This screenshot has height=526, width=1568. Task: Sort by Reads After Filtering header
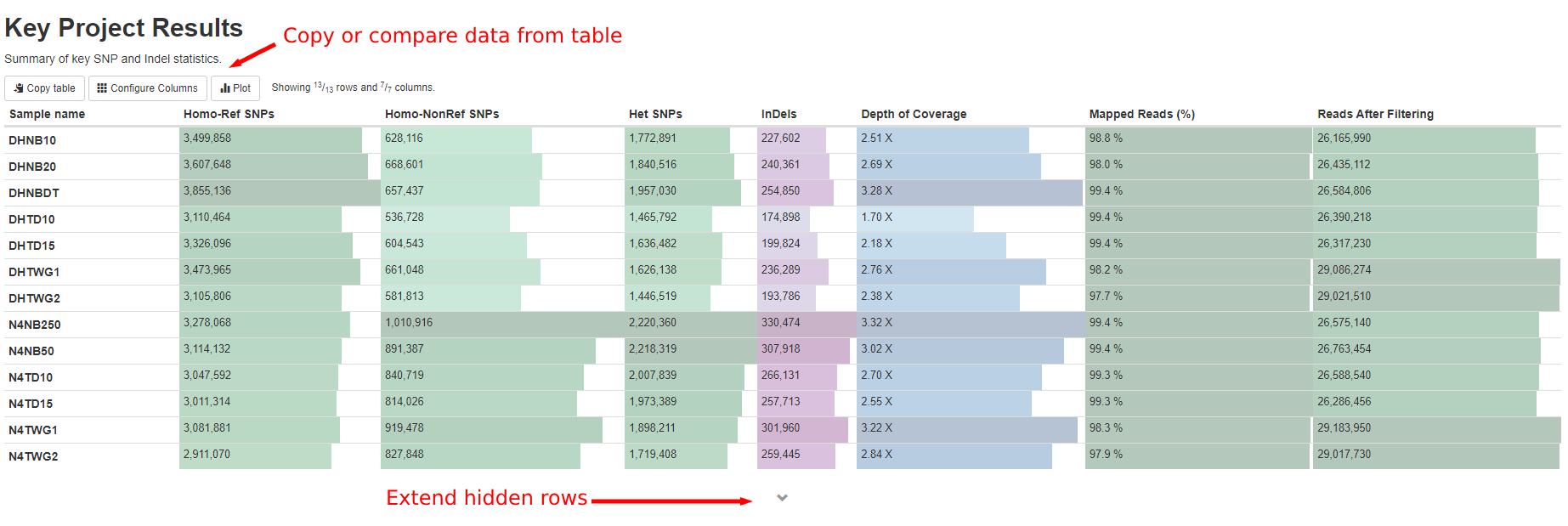1375,114
